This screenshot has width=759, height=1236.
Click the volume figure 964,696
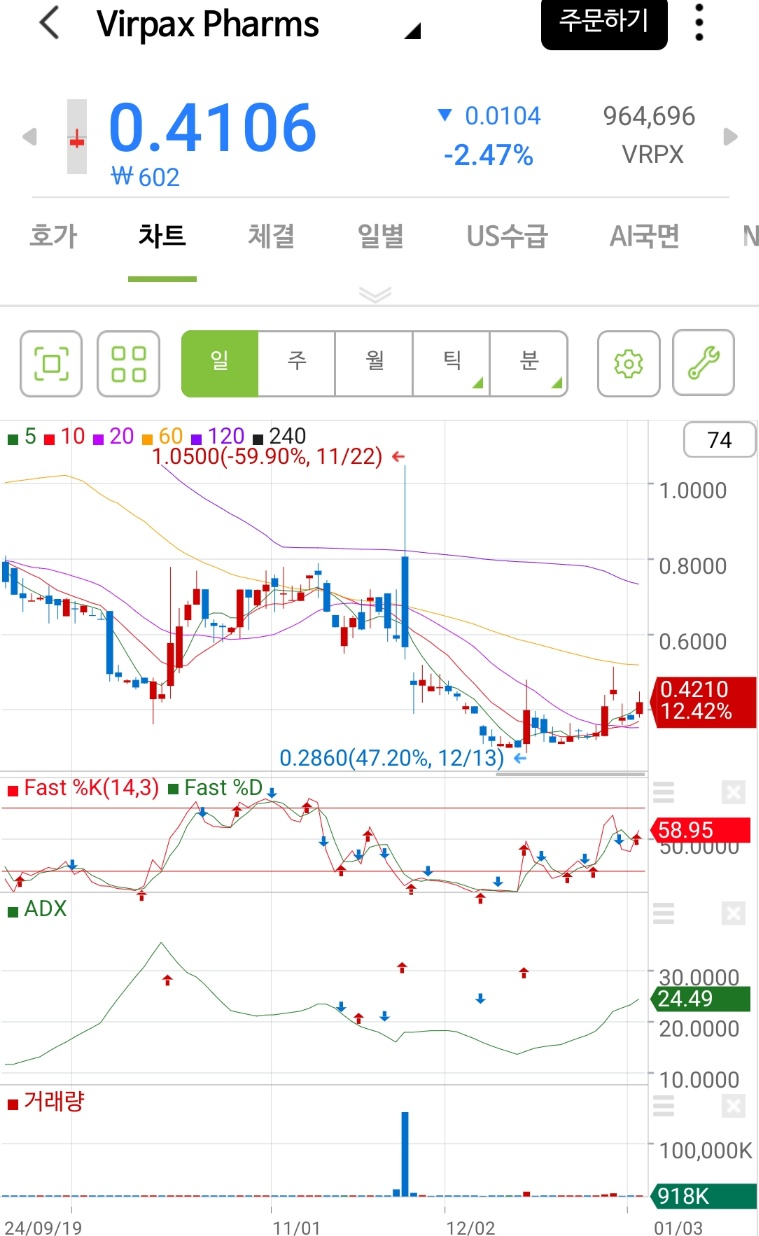click(x=649, y=117)
